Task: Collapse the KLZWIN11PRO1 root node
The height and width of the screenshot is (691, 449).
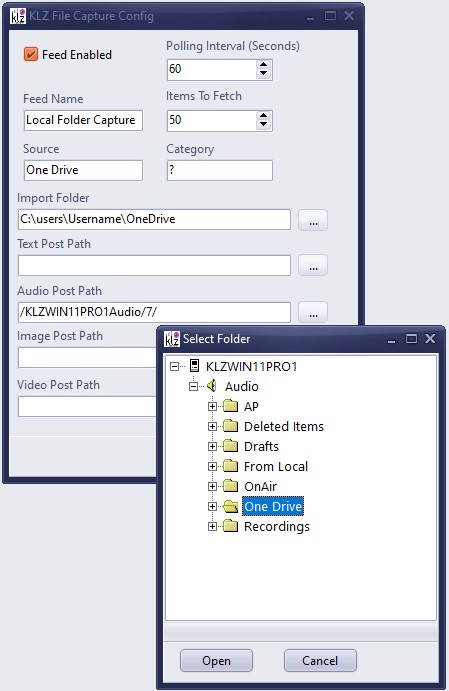Action: 174,366
